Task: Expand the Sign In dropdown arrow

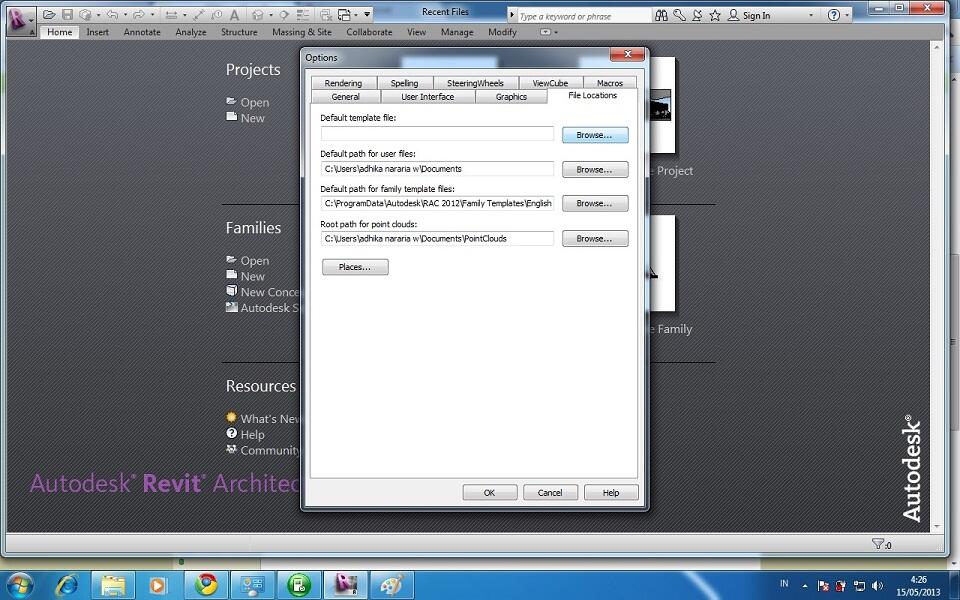Action: [811, 15]
